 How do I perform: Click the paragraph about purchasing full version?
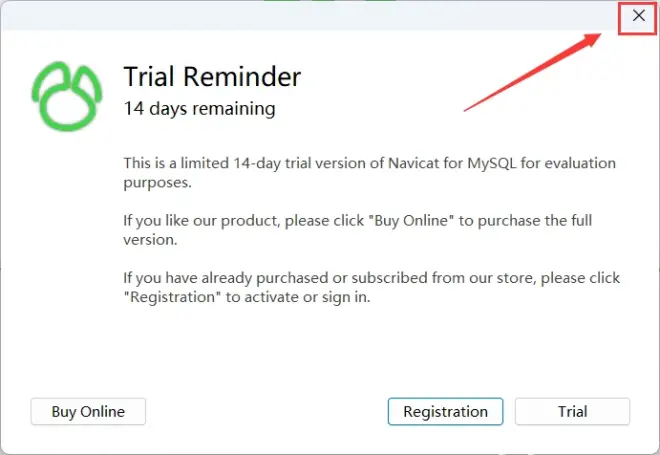pyautogui.click(x=358, y=230)
